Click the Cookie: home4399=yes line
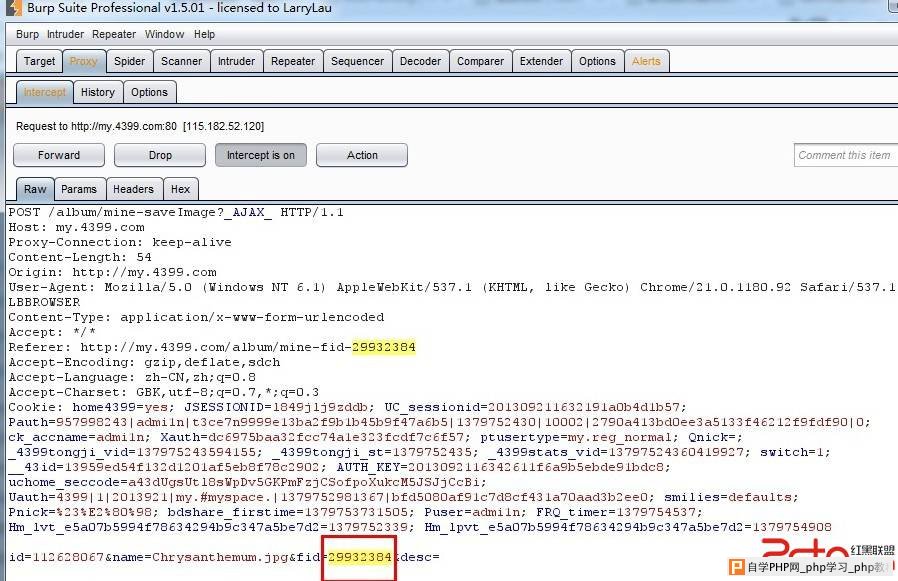The image size is (898, 581). coord(347,407)
